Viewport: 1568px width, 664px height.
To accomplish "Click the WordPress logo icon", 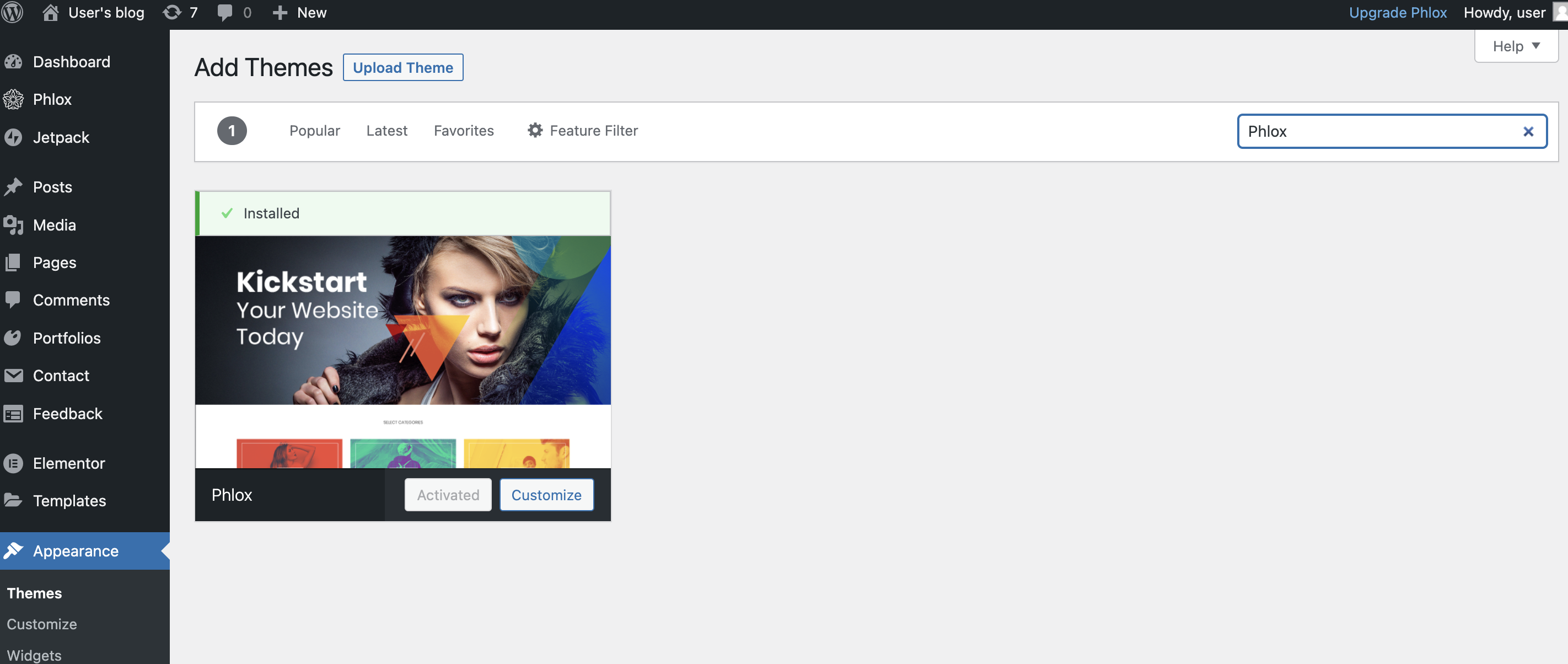I will point(13,12).
